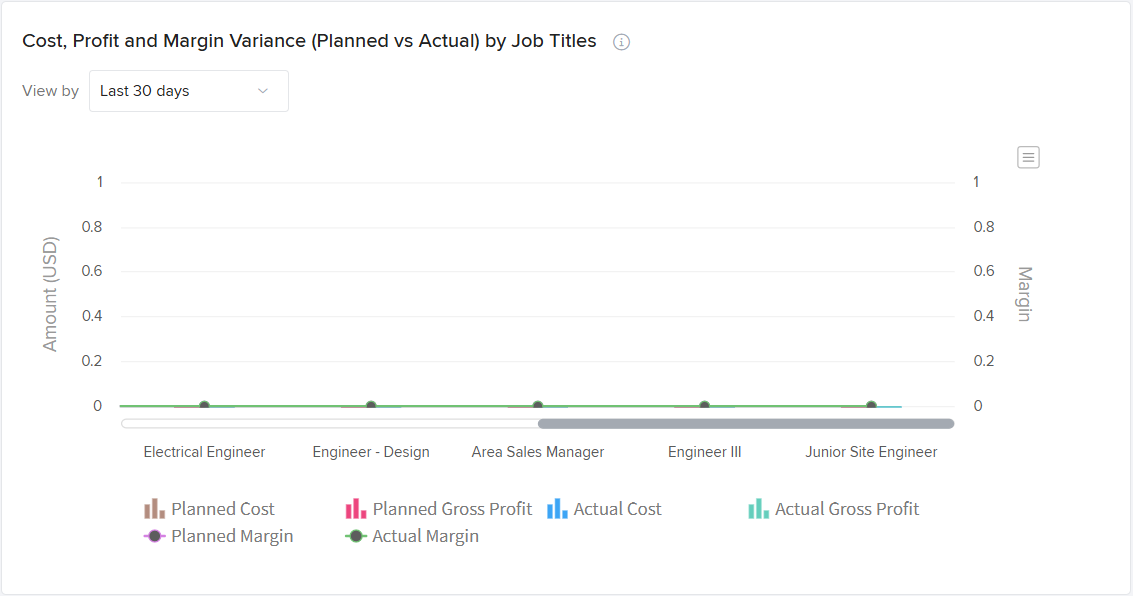The image size is (1133, 596).
Task: Click the Engineer III data point marker
Action: point(704,406)
